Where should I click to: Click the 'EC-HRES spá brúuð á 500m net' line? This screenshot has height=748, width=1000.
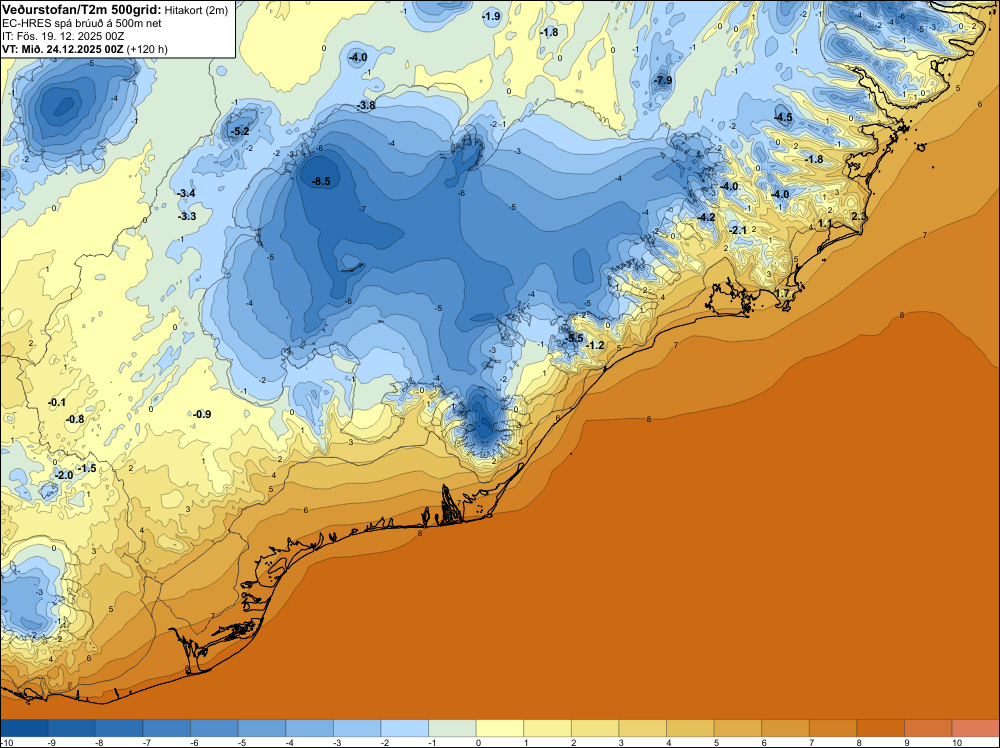82,23
